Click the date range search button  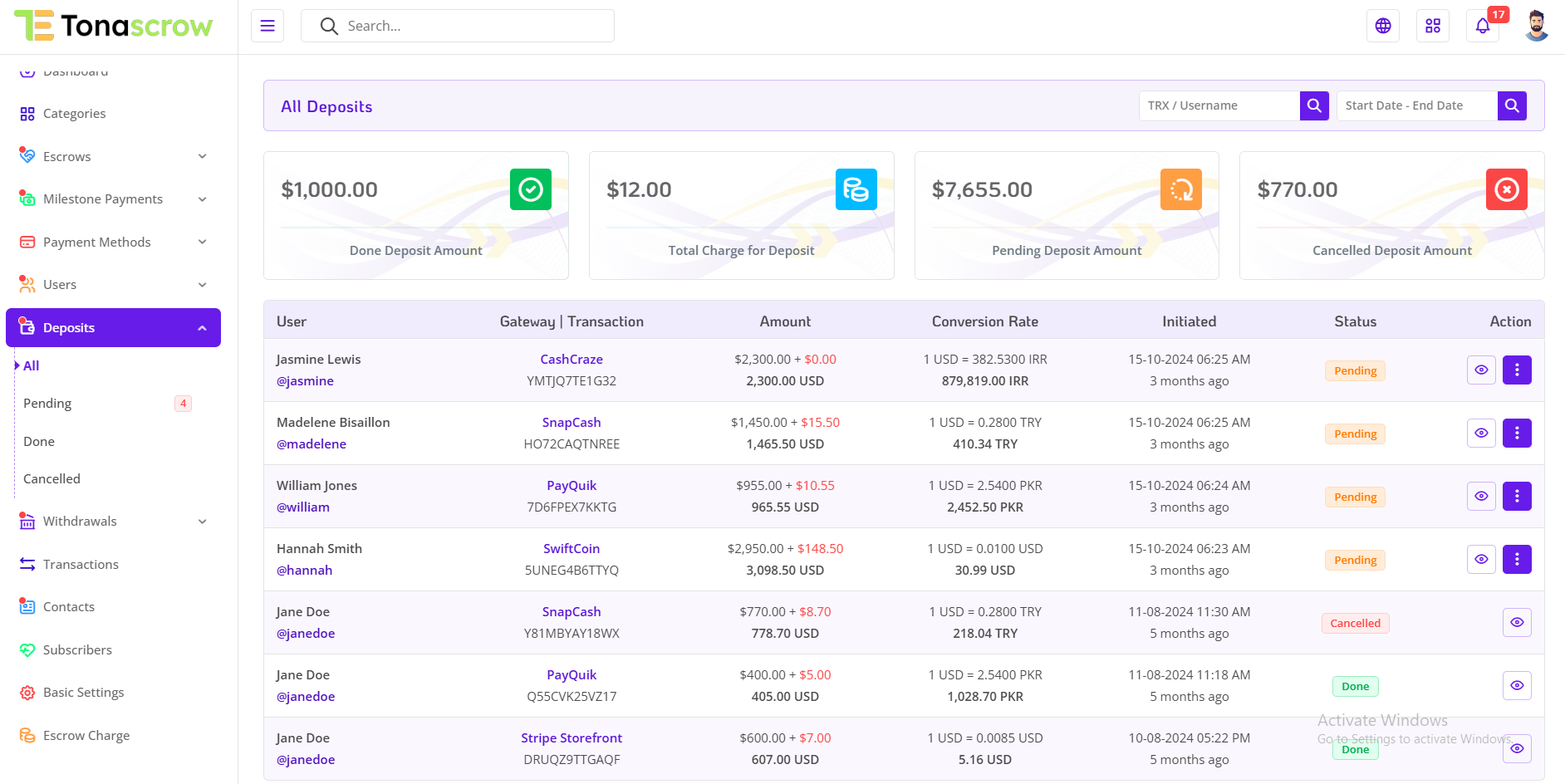tap(1512, 105)
